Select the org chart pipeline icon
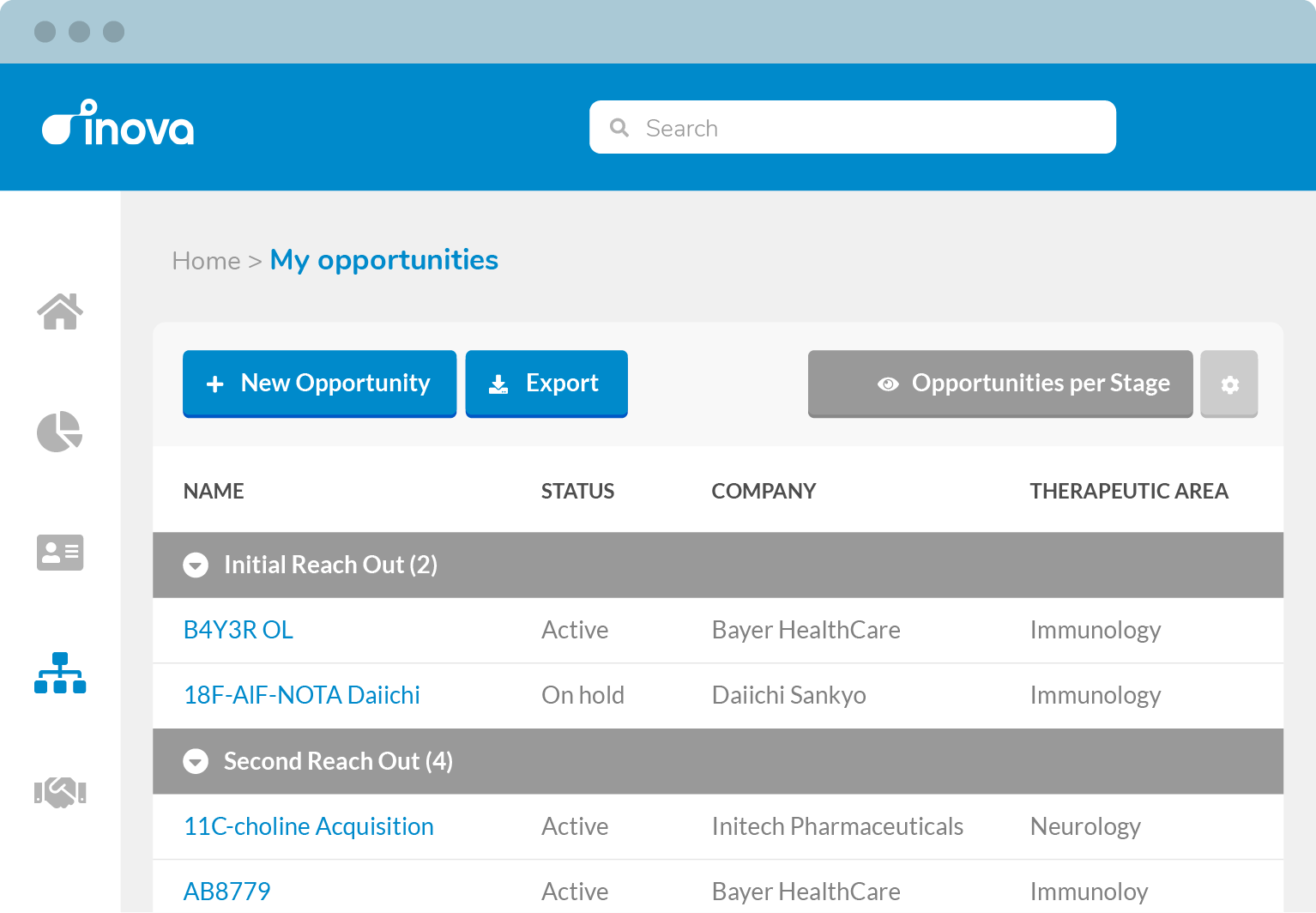 pos(60,673)
